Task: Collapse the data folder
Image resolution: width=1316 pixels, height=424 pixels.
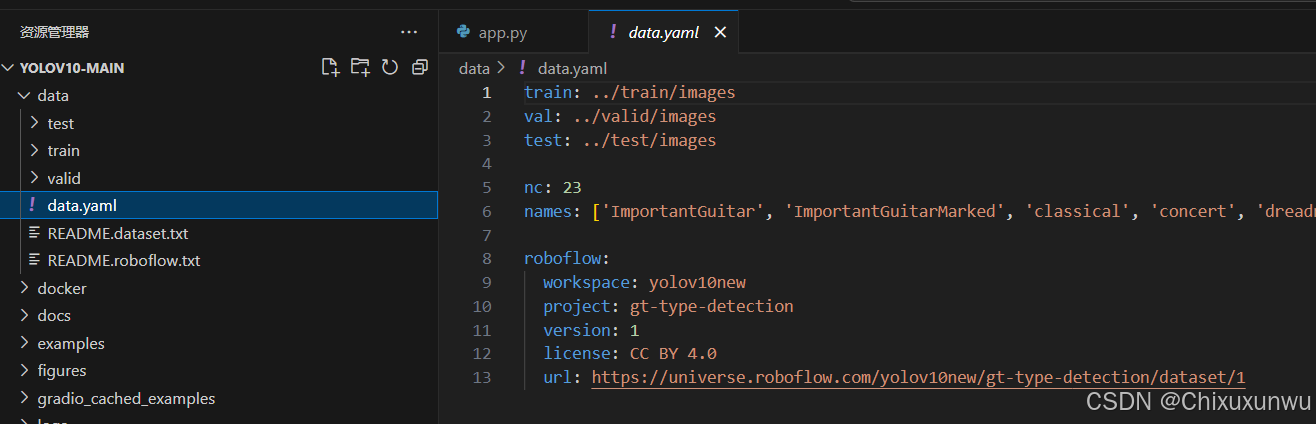Action: pos(25,96)
